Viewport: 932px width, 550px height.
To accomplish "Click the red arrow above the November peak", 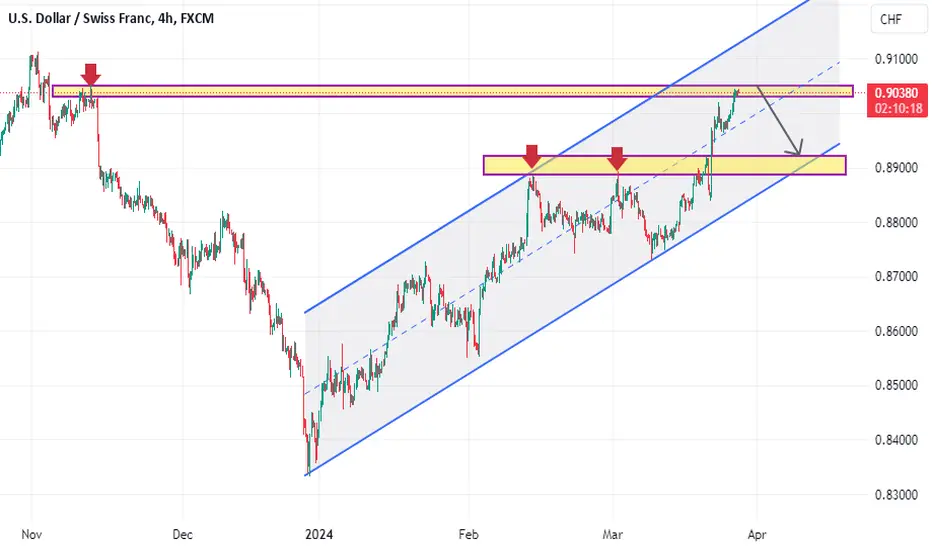I will tap(90, 74).
